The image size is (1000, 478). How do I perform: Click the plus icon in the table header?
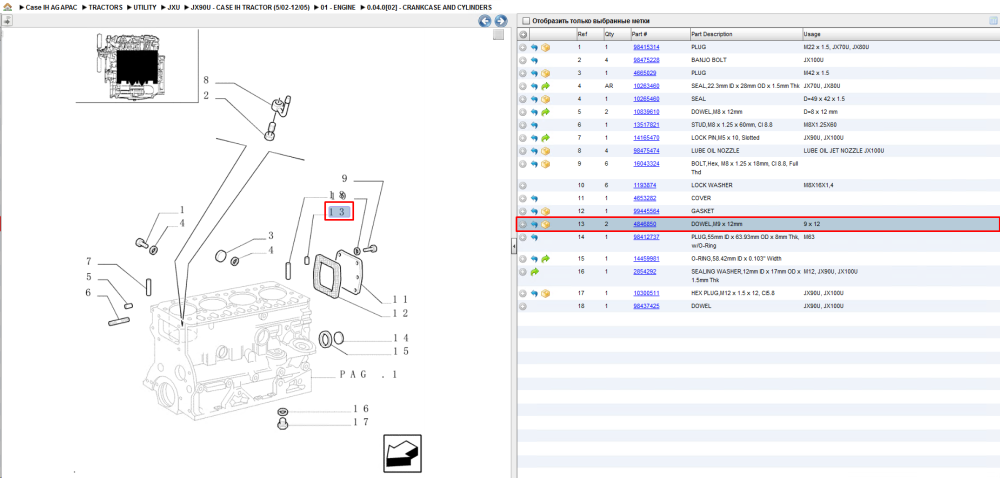pos(523,34)
